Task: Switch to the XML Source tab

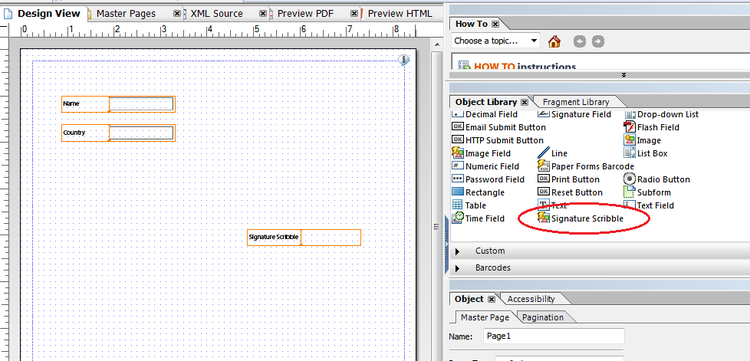Action: coord(216,14)
